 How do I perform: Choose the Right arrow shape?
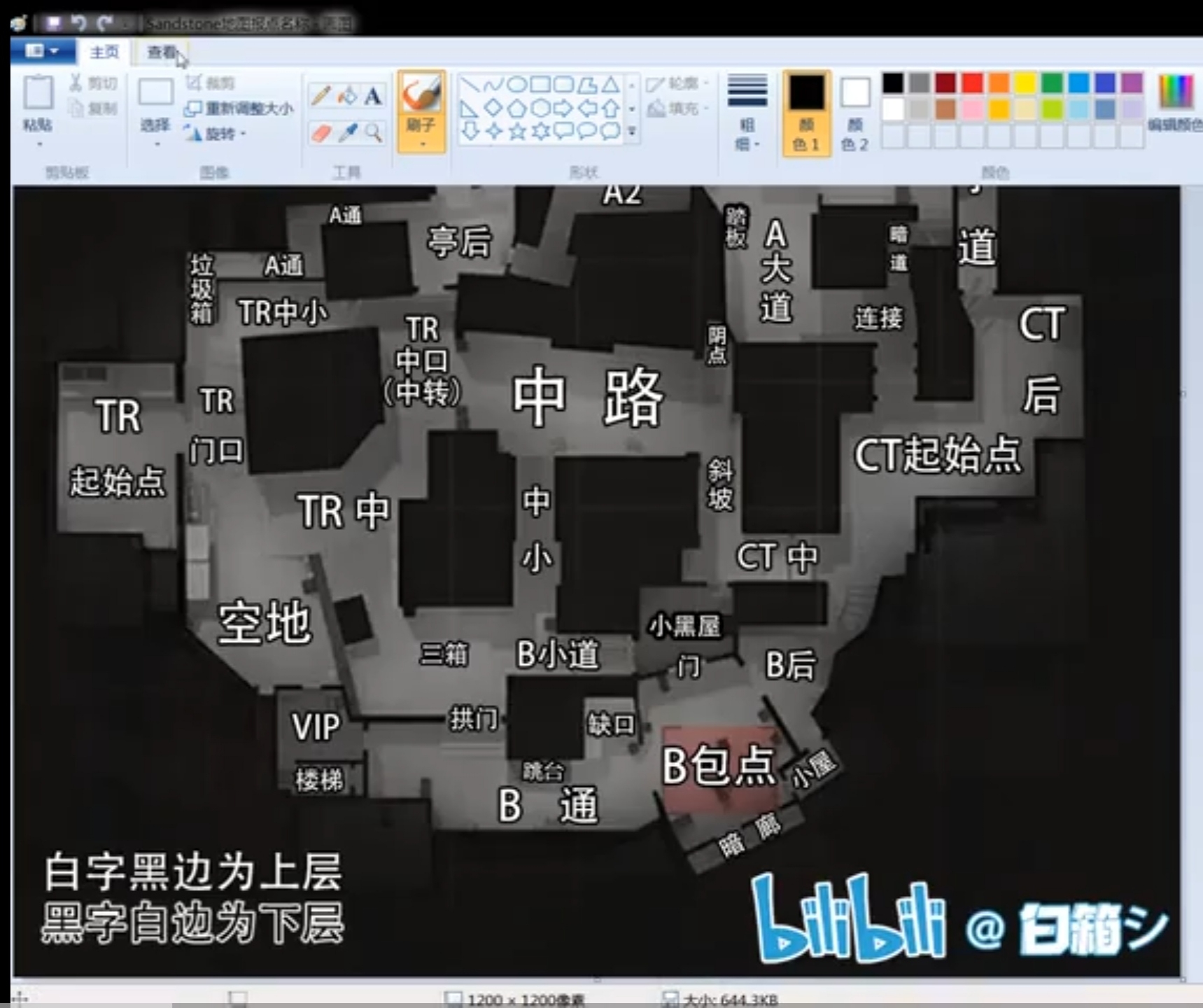pyautogui.click(x=563, y=108)
